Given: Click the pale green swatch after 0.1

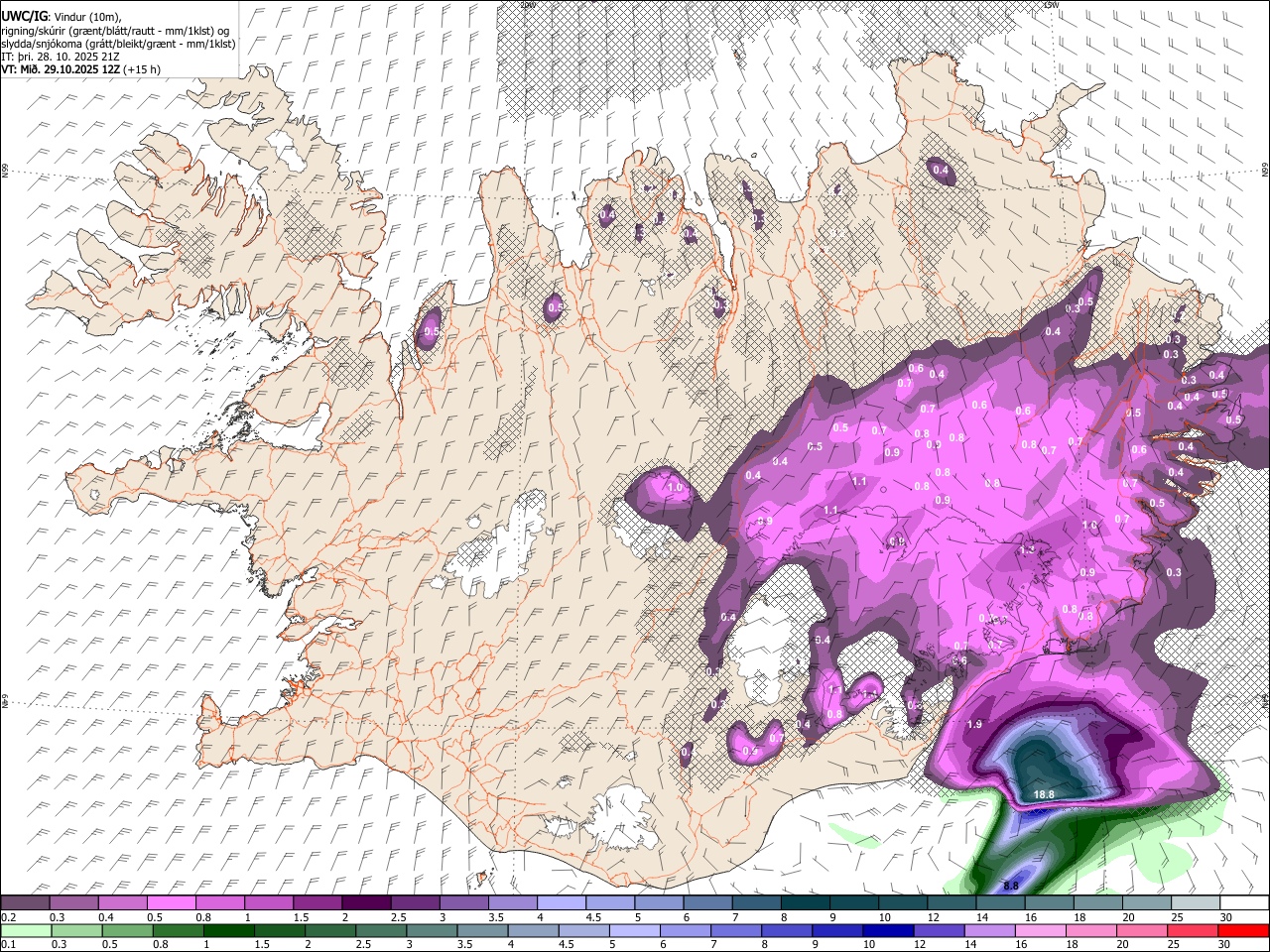Looking at the screenshot, I should click(26, 930).
